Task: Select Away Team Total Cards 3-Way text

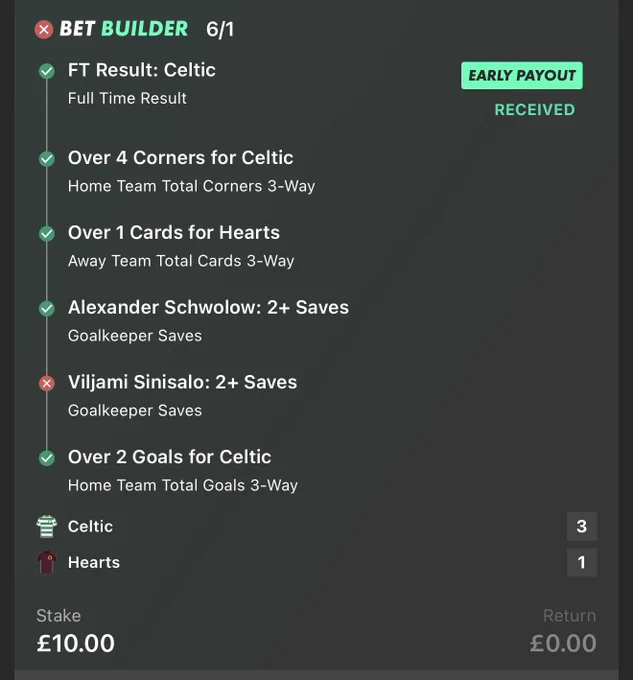Action: pos(181,261)
